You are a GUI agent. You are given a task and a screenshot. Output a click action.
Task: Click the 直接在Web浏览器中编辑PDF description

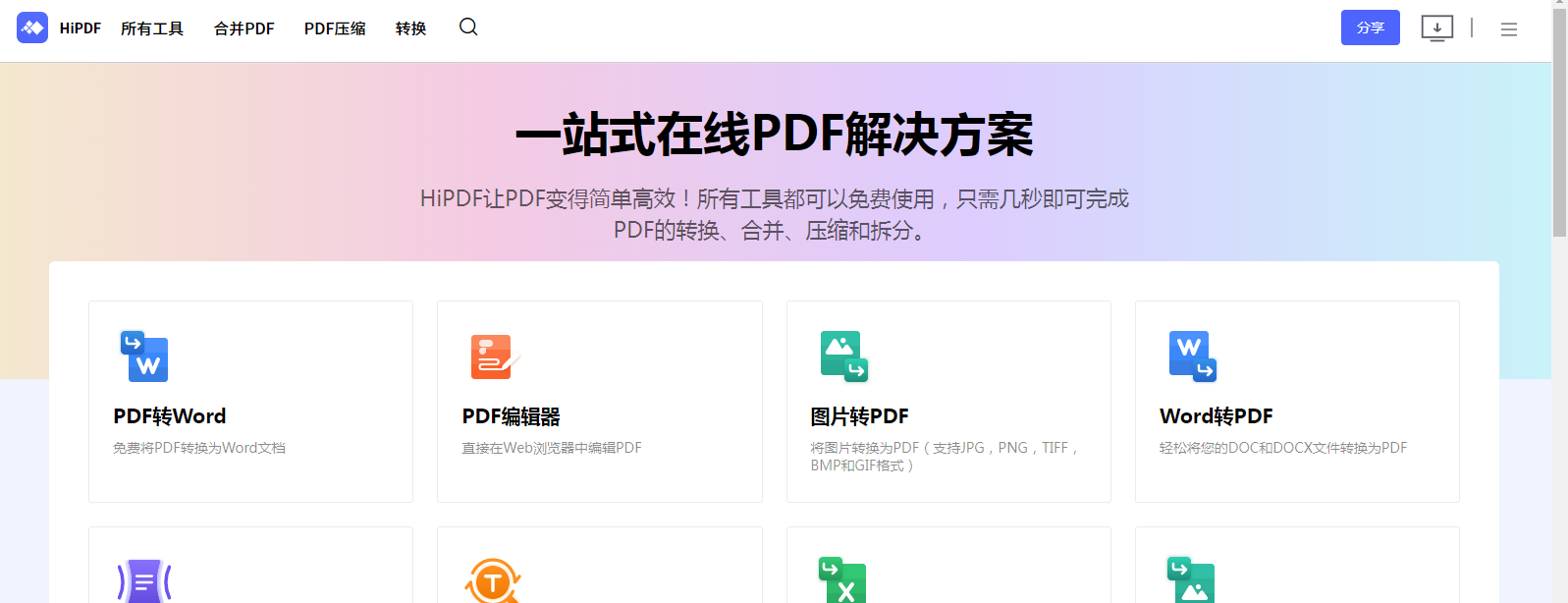[552, 448]
